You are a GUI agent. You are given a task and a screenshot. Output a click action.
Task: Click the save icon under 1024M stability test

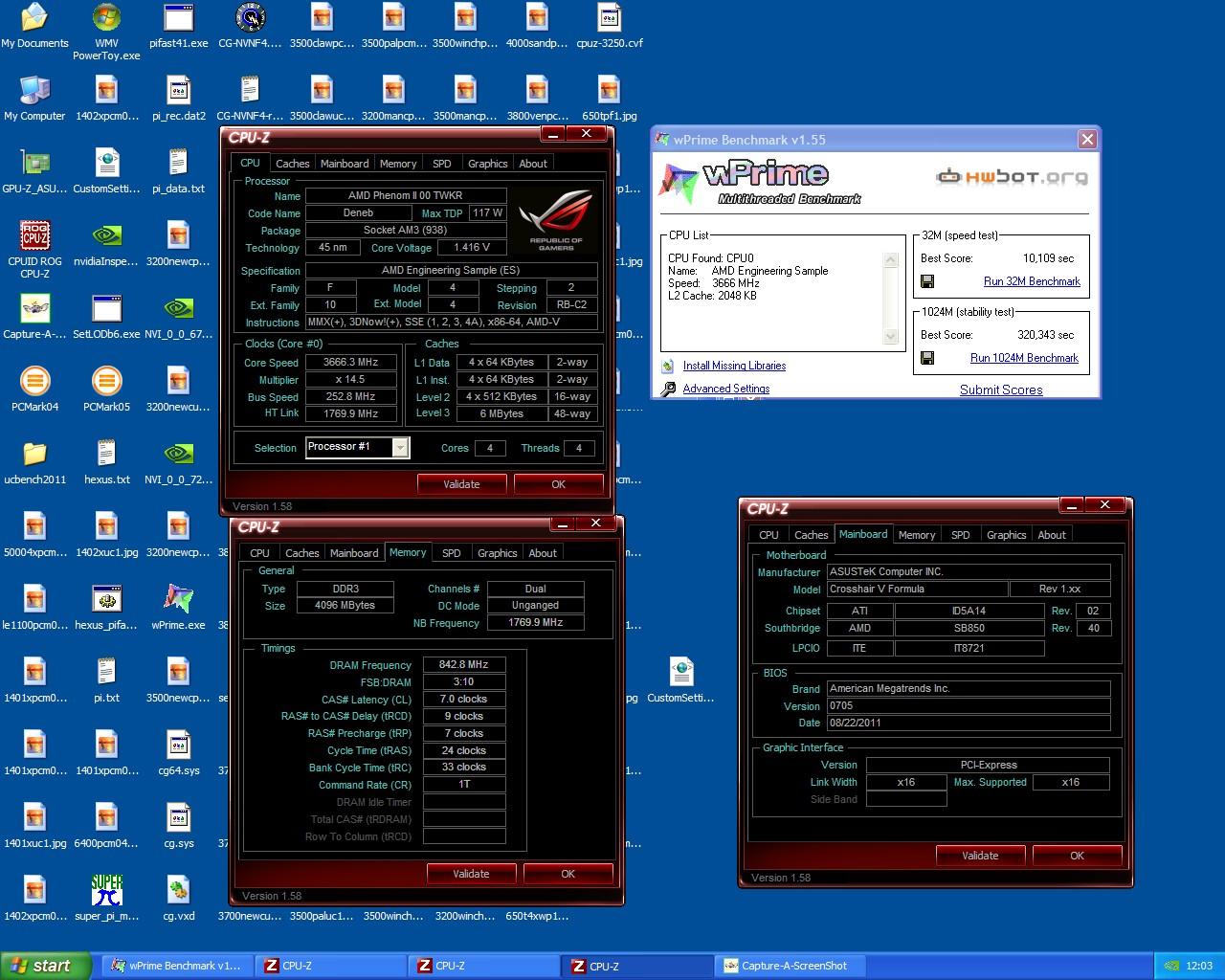click(927, 358)
